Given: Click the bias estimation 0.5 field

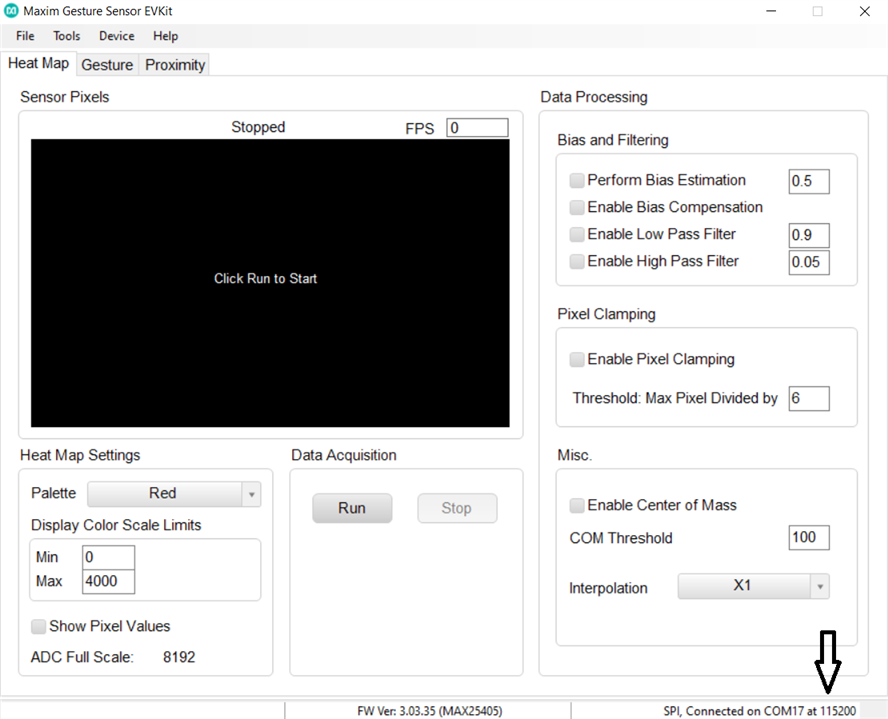Looking at the screenshot, I should click(x=809, y=181).
